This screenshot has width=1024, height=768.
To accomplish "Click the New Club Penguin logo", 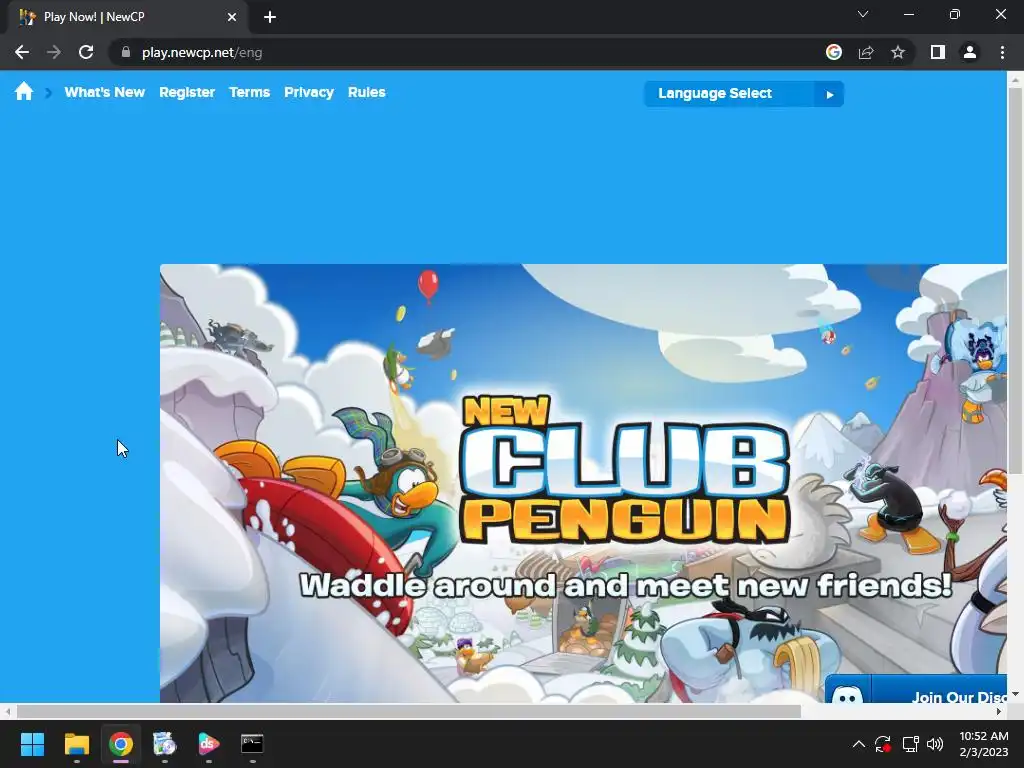I will (625, 470).
